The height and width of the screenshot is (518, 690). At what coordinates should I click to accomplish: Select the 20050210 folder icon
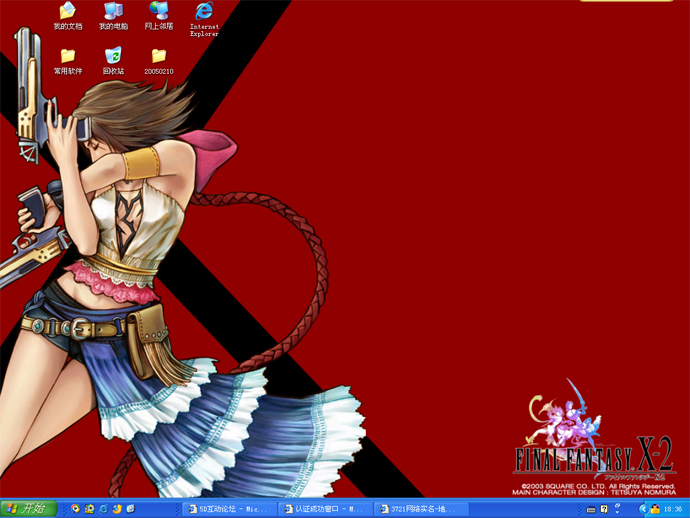(x=159, y=61)
